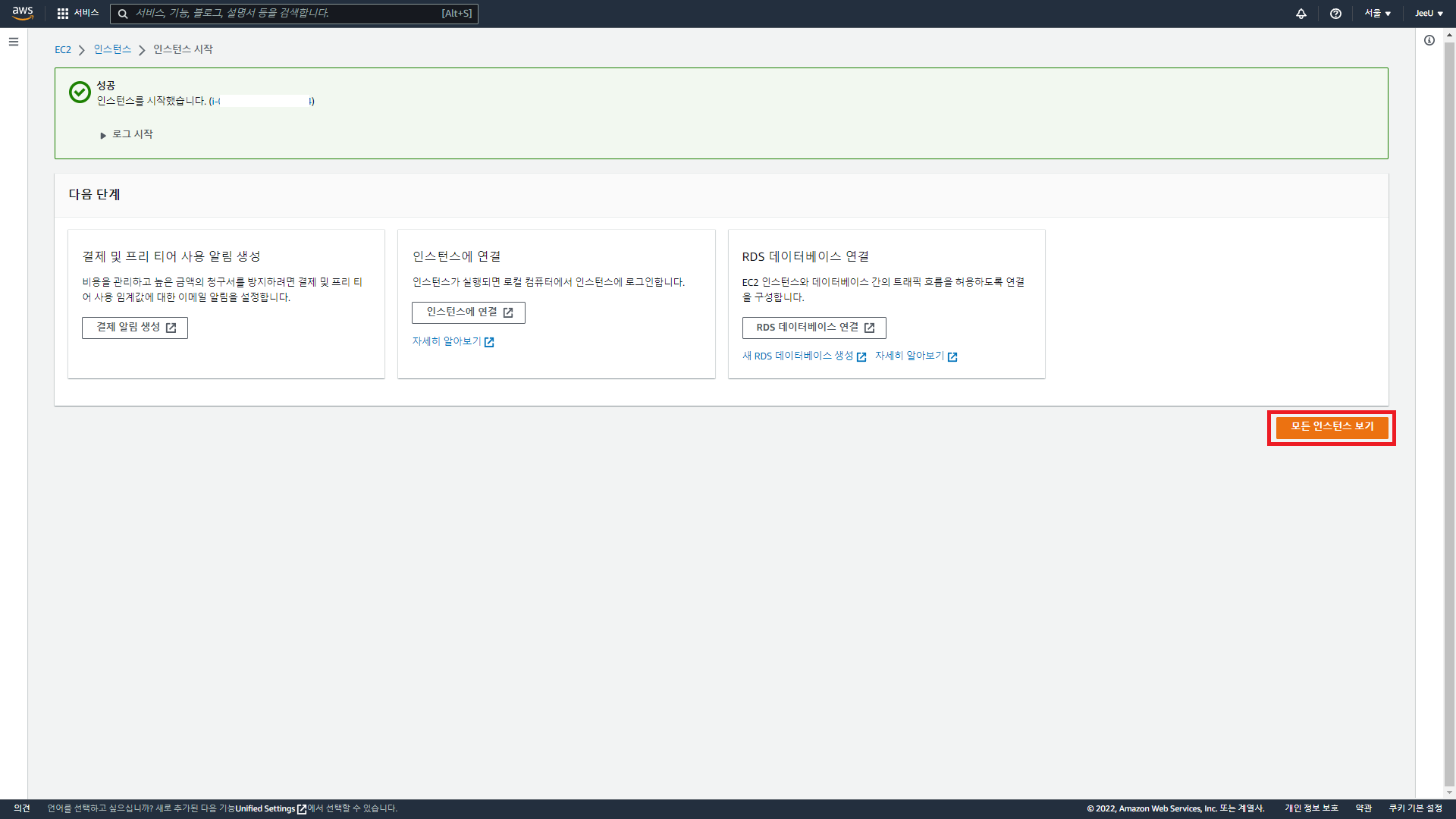This screenshot has width=1456, height=819.
Task: Go to 인스턴스 breadcrumb link
Action: click(112, 49)
